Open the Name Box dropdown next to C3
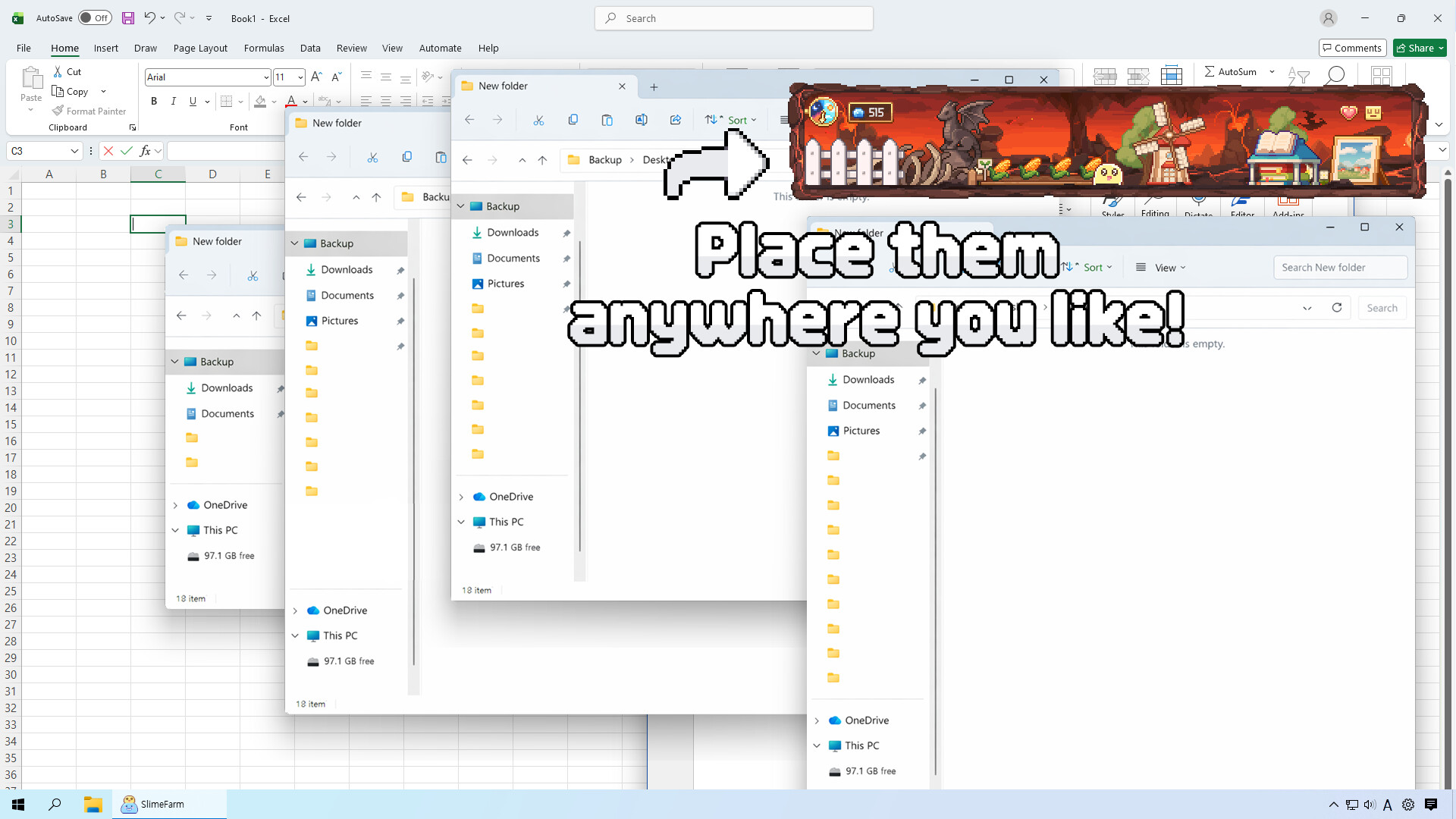 (x=74, y=151)
